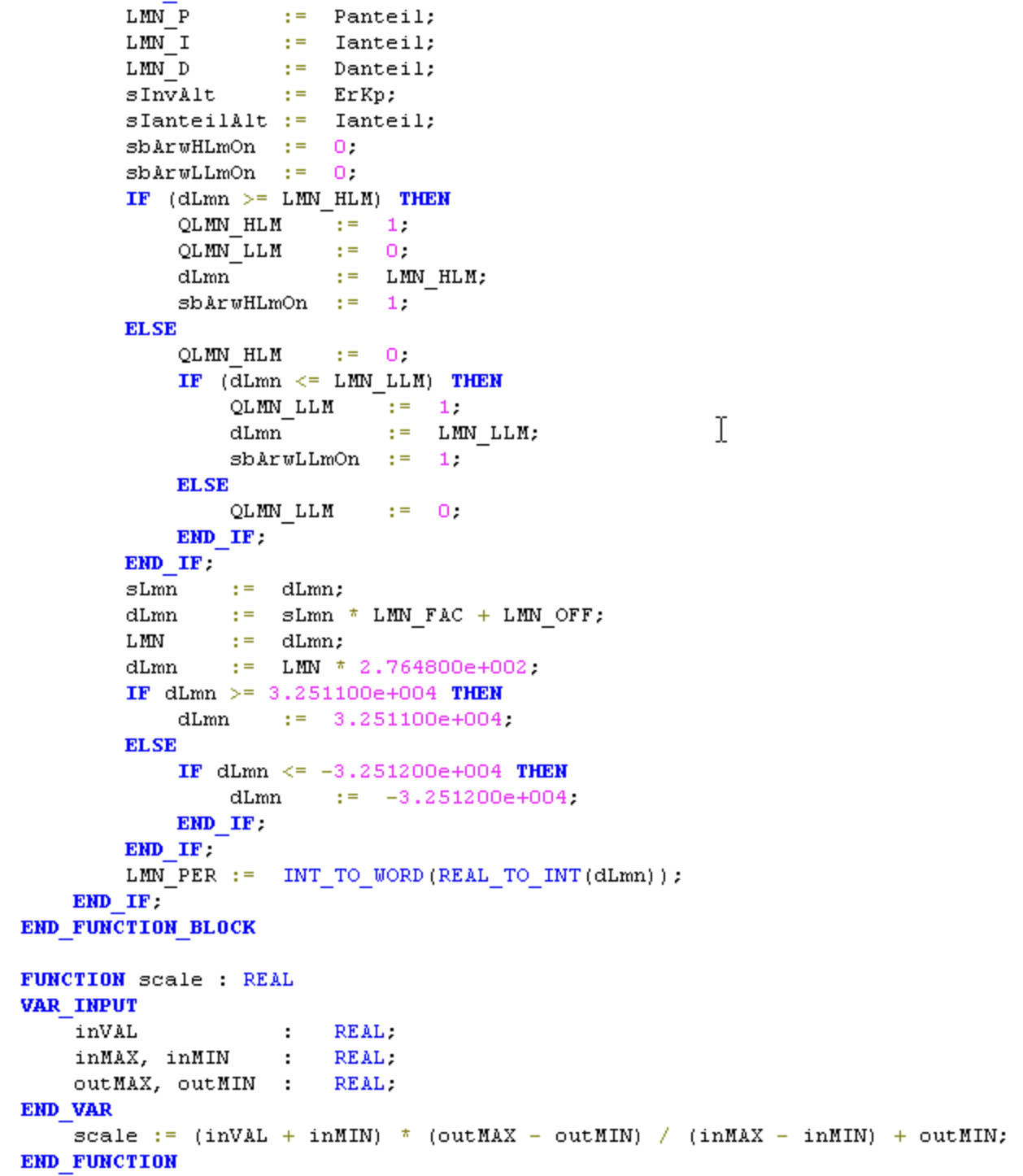This screenshot has height=1176, width=1023.
Task: Click REAL in the 'FUNCTION scale : REAL' line
Action: pos(268,979)
